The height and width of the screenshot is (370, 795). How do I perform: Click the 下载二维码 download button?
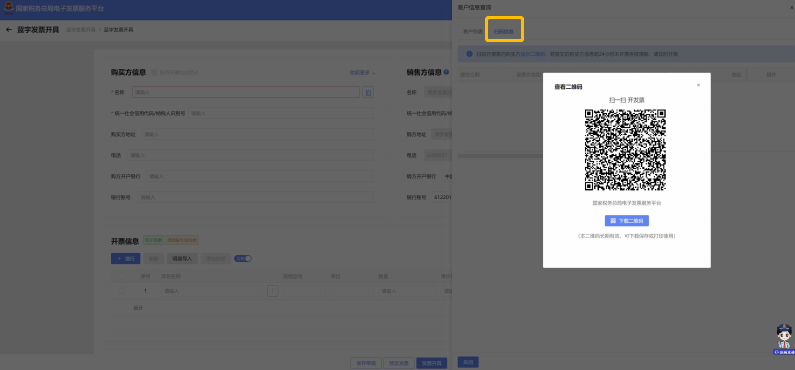[627, 221]
